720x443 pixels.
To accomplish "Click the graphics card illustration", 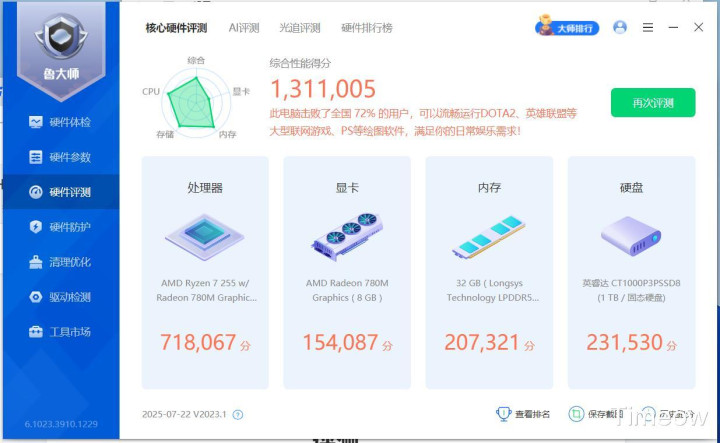I will click(347, 236).
